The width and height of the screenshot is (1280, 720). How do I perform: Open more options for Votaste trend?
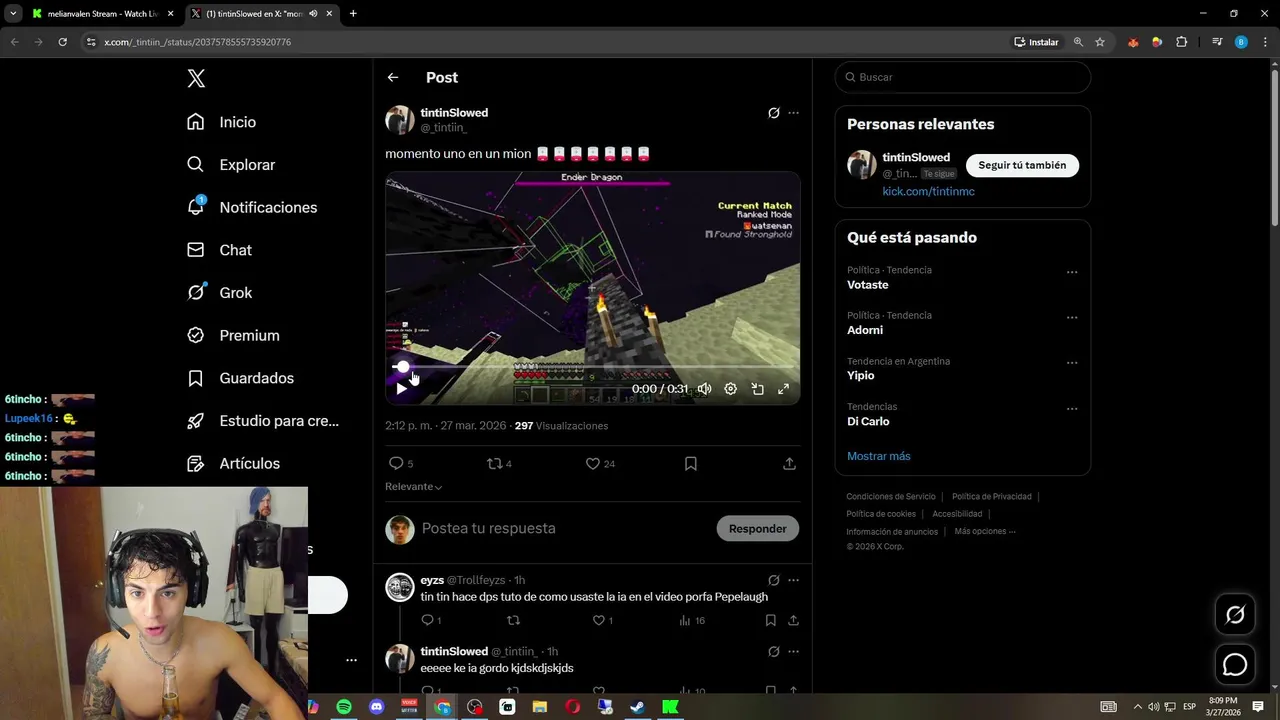click(1072, 272)
